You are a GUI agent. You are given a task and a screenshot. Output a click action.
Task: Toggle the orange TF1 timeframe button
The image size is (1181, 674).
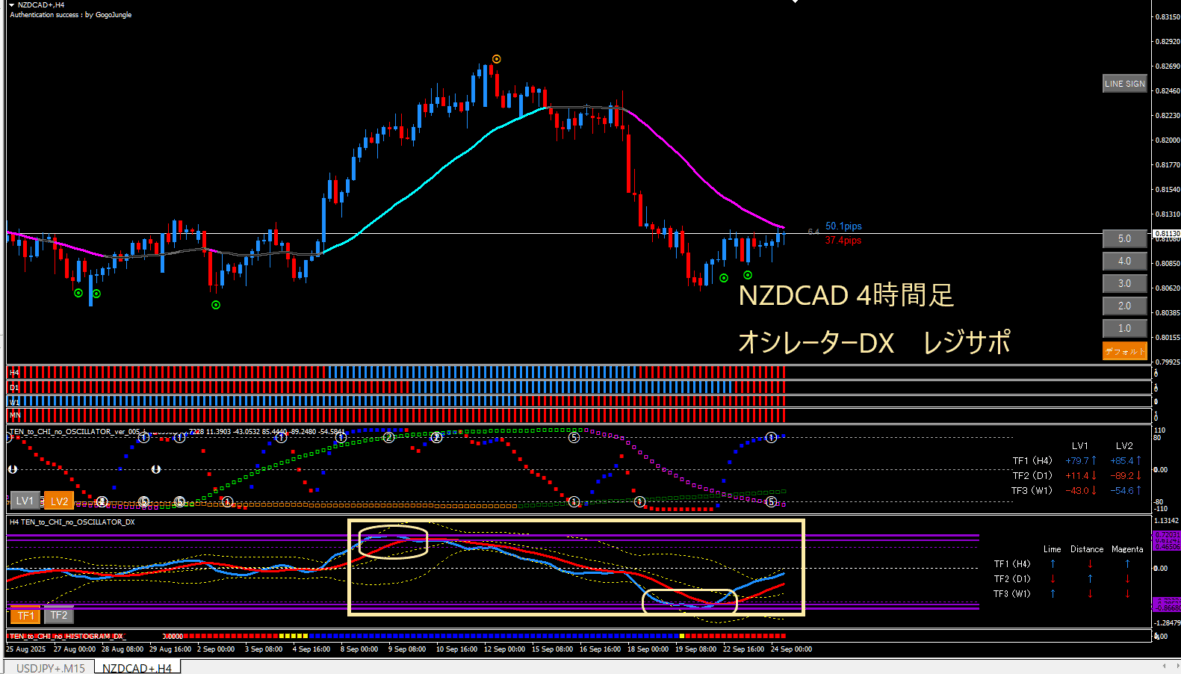(x=25, y=616)
